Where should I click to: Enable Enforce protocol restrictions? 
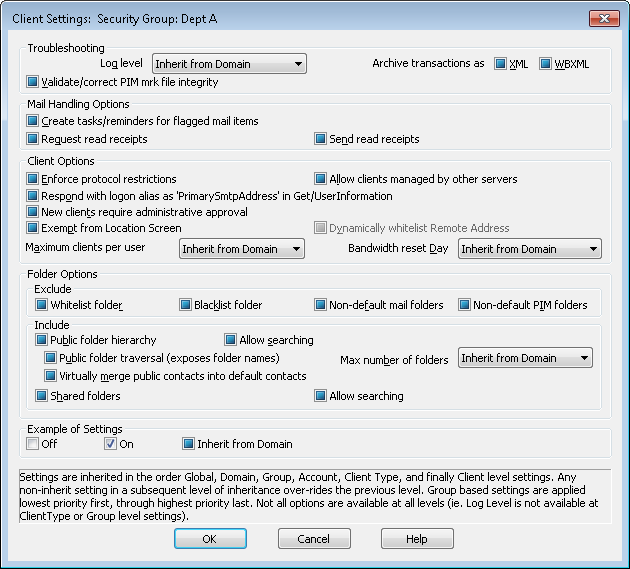[33, 179]
